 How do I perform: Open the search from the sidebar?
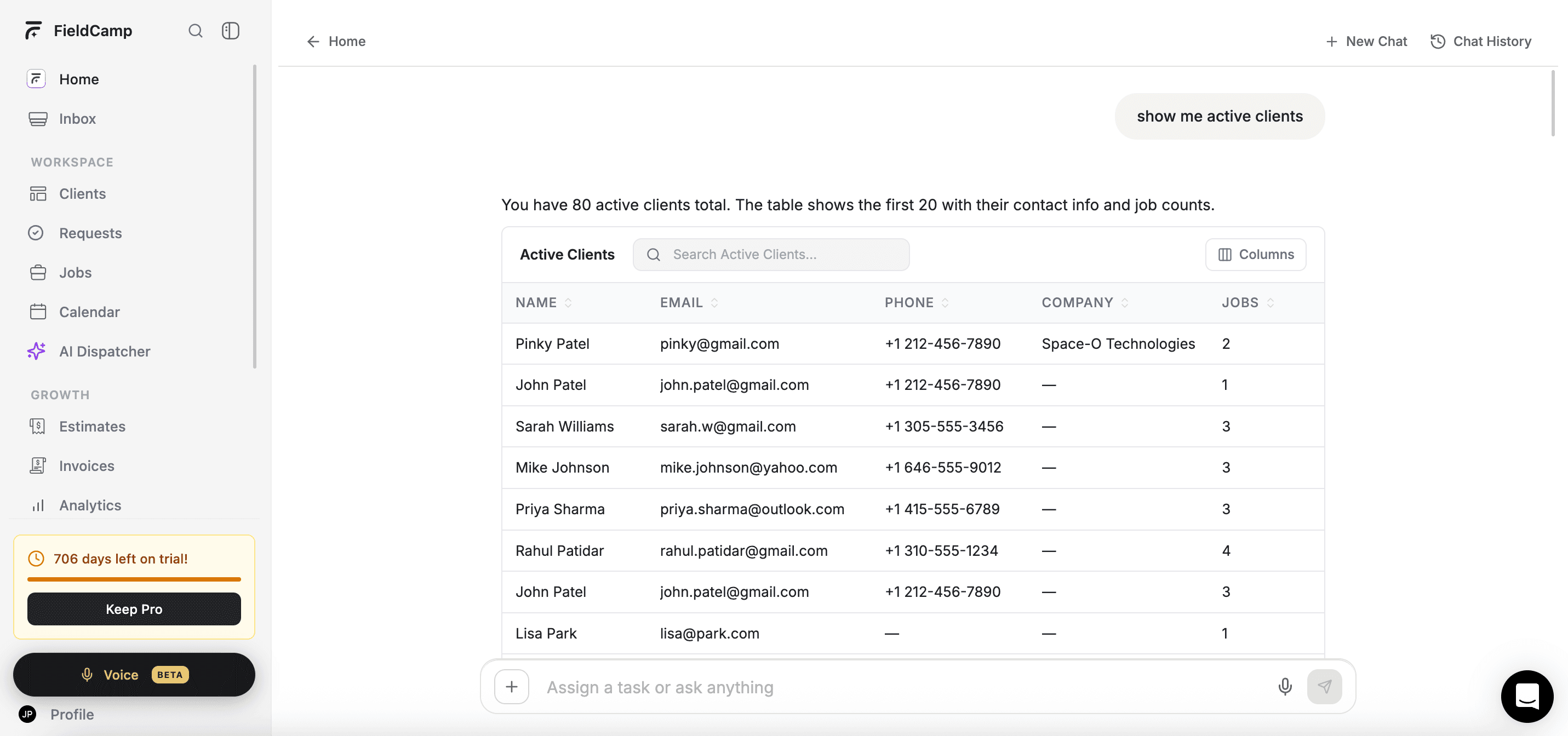(196, 31)
